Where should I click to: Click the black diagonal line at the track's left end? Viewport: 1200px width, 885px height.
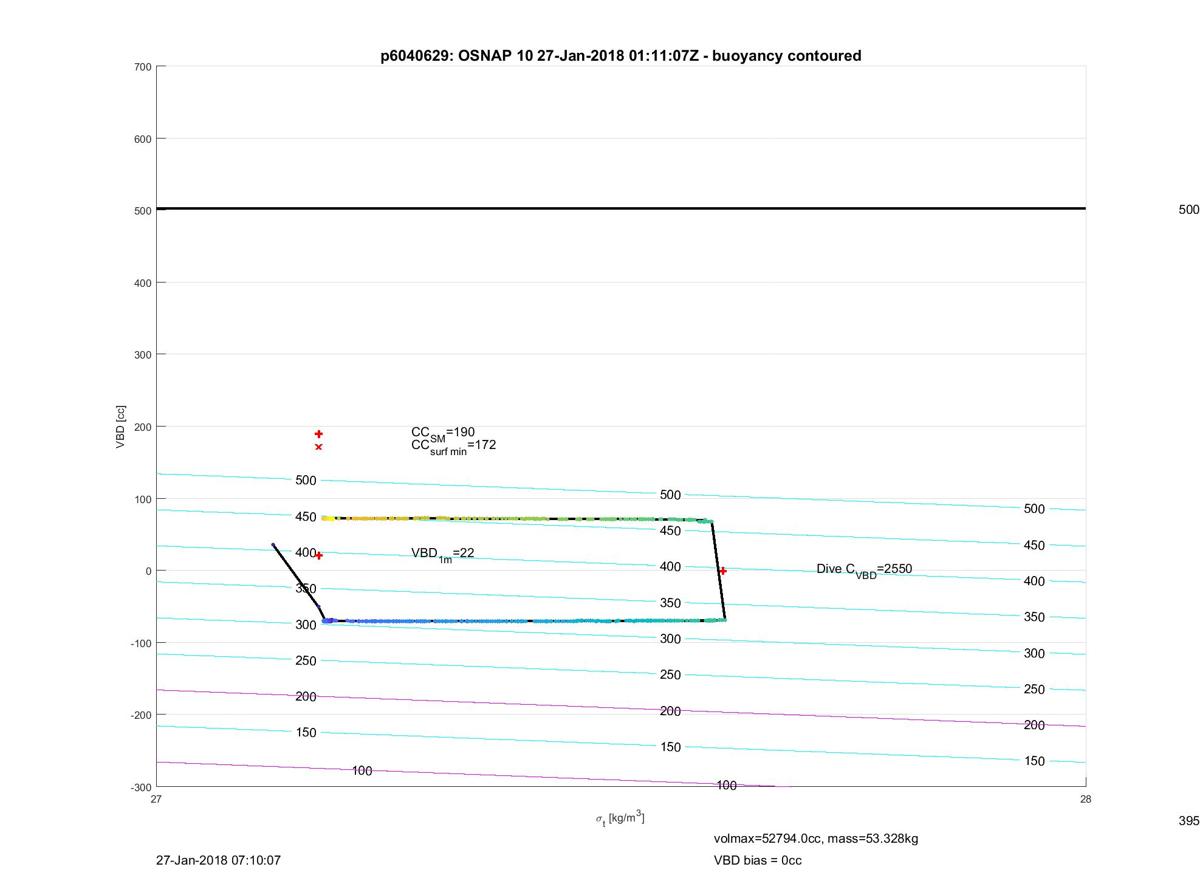(x=297, y=580)
